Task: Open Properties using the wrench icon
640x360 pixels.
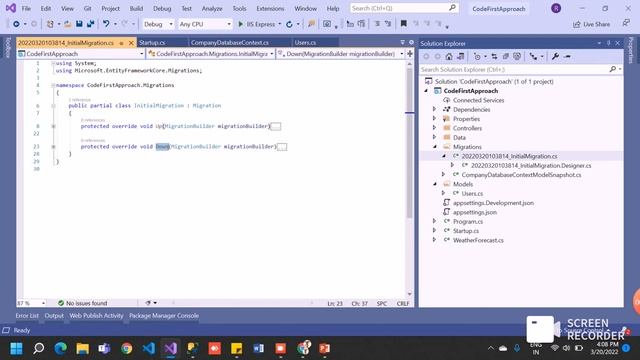Action: pos(555,57)
